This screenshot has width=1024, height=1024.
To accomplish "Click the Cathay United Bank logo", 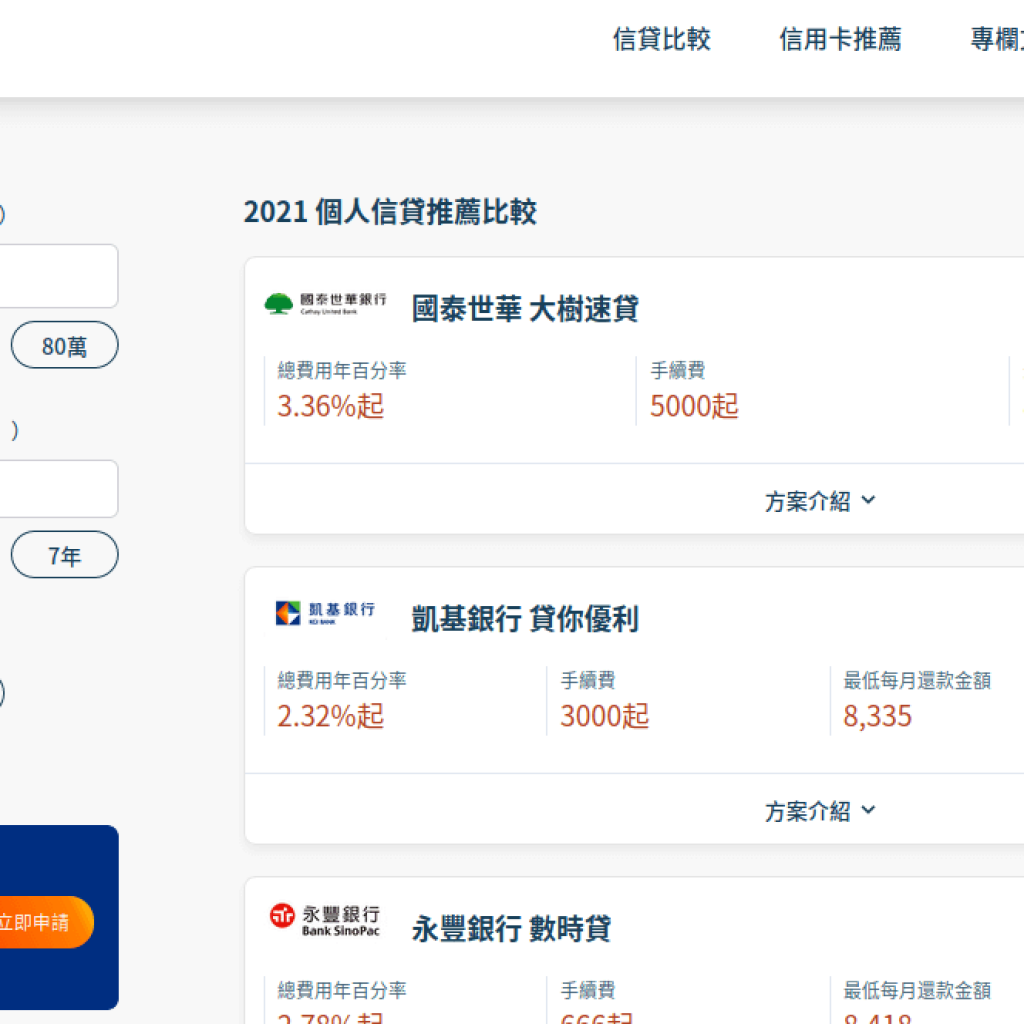I will [325, 304].
